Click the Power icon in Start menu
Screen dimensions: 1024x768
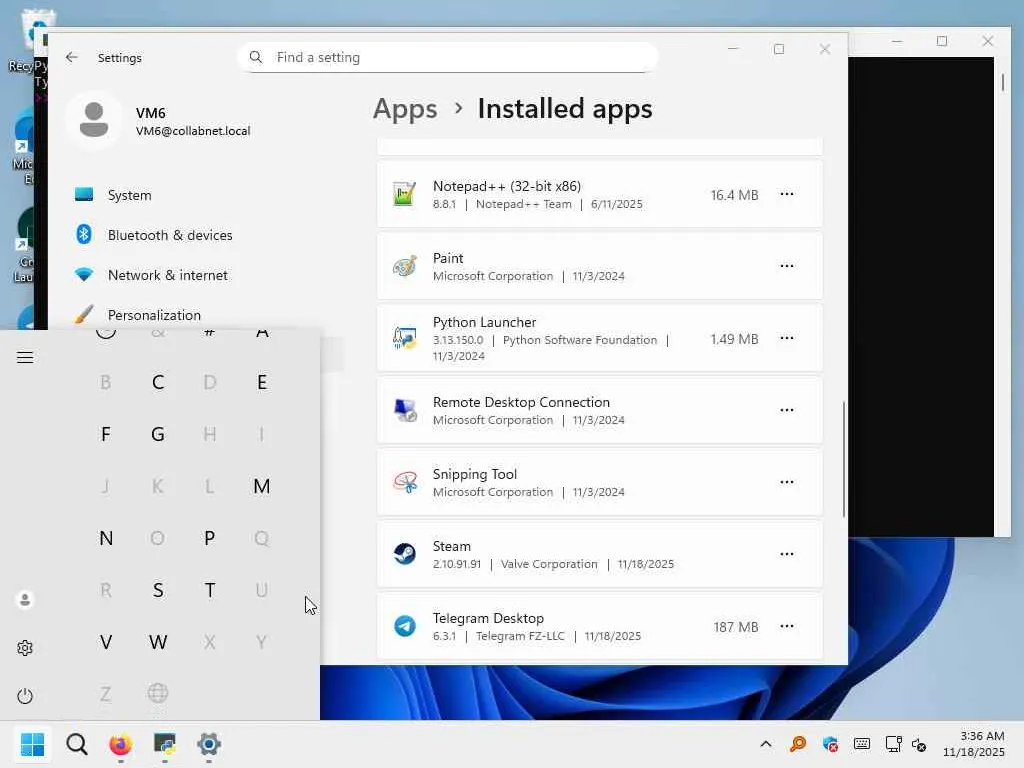25,696
